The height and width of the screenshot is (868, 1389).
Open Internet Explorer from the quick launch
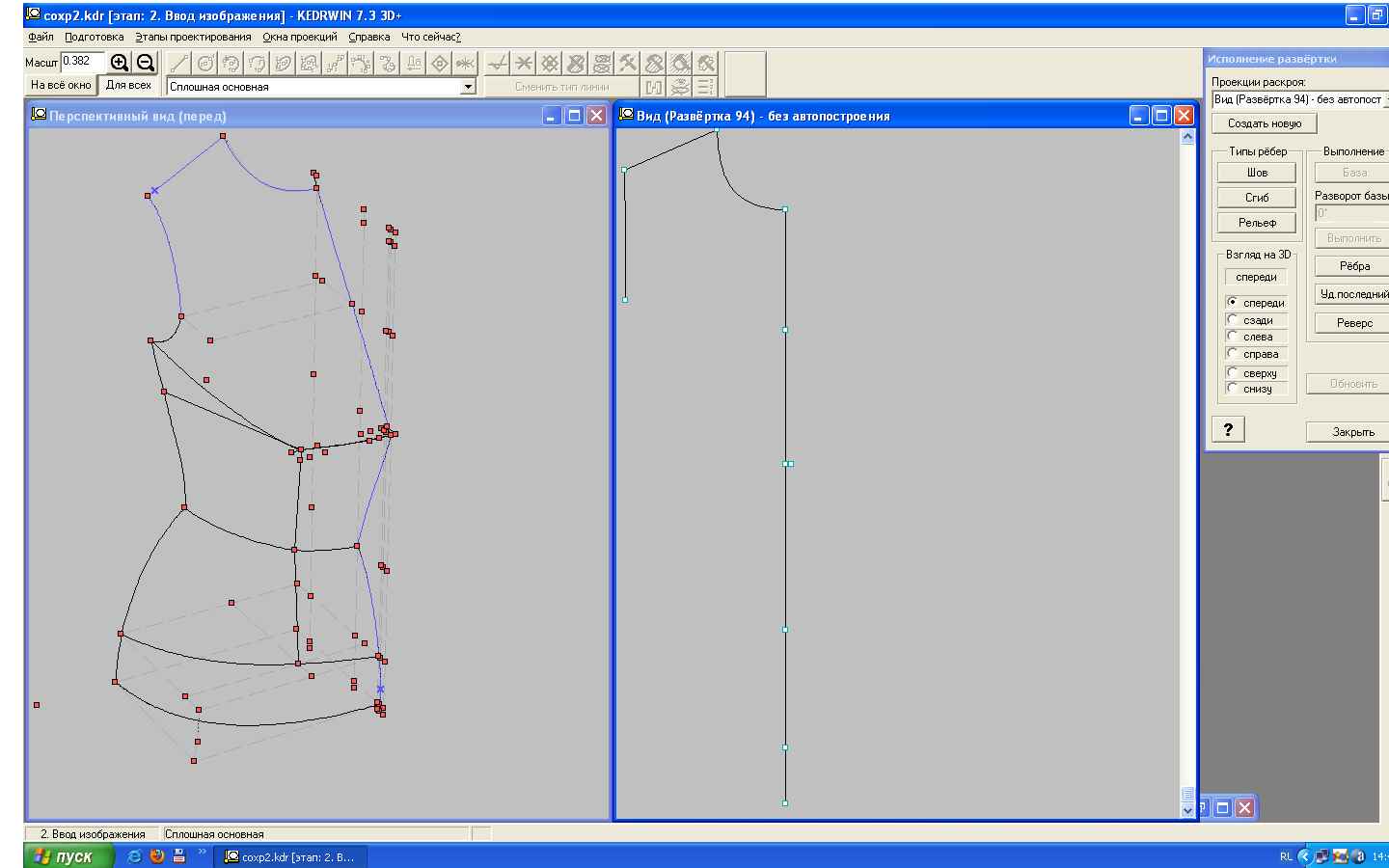(x=134, y=856)
